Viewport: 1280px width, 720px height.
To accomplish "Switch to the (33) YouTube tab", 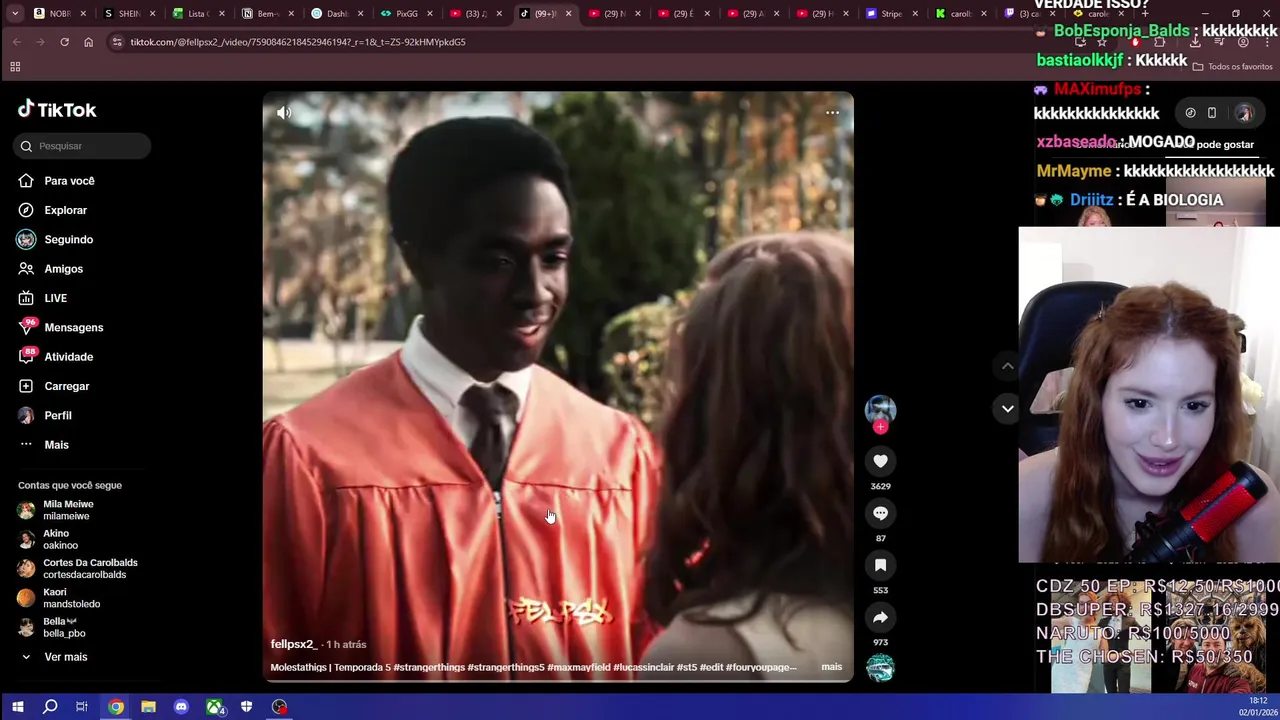I will tap(470, 14).
